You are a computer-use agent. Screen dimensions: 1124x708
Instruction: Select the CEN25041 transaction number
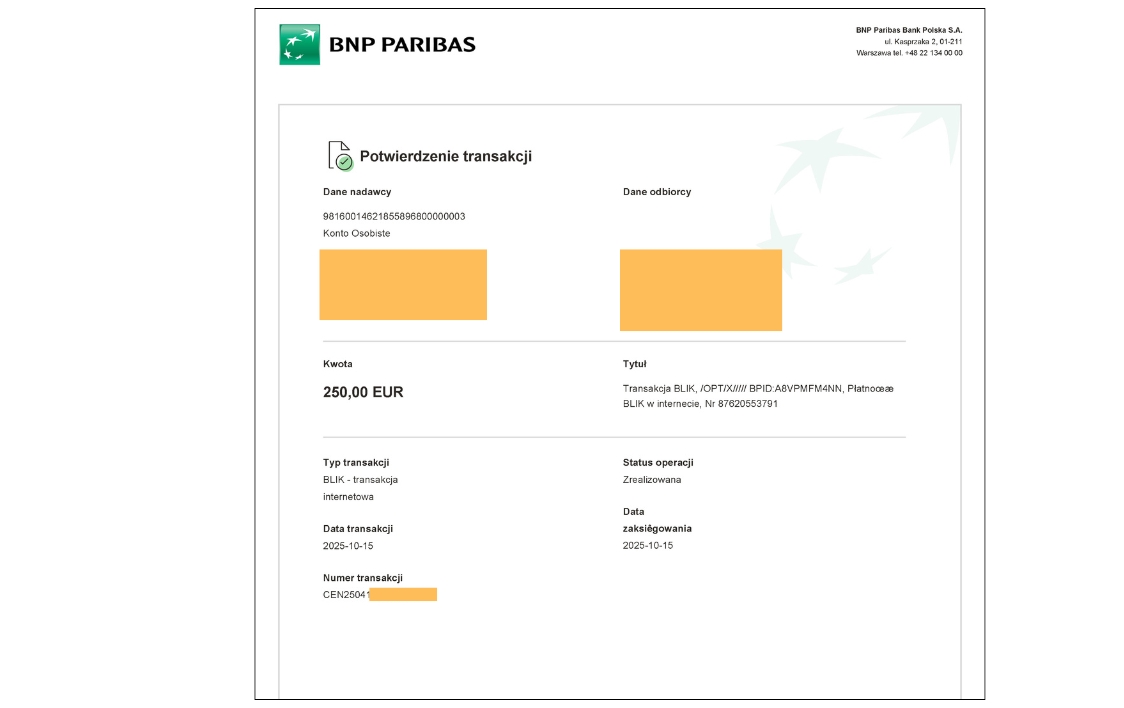pyautogui.click(x=346, y=595)
